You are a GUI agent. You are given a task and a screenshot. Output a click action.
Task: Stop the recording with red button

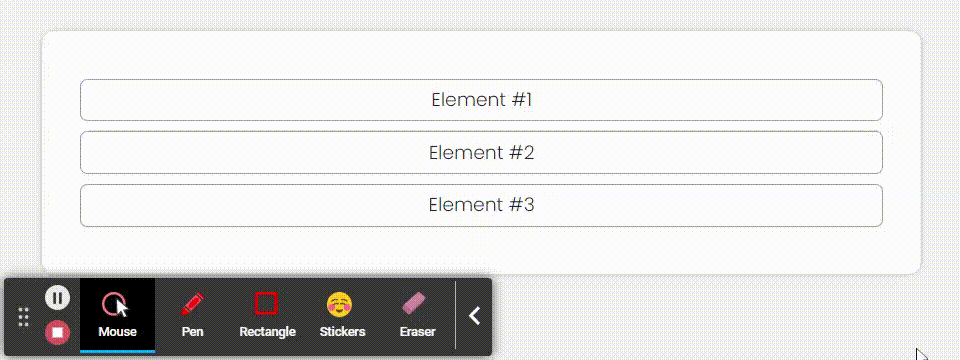tap(58, 332)
